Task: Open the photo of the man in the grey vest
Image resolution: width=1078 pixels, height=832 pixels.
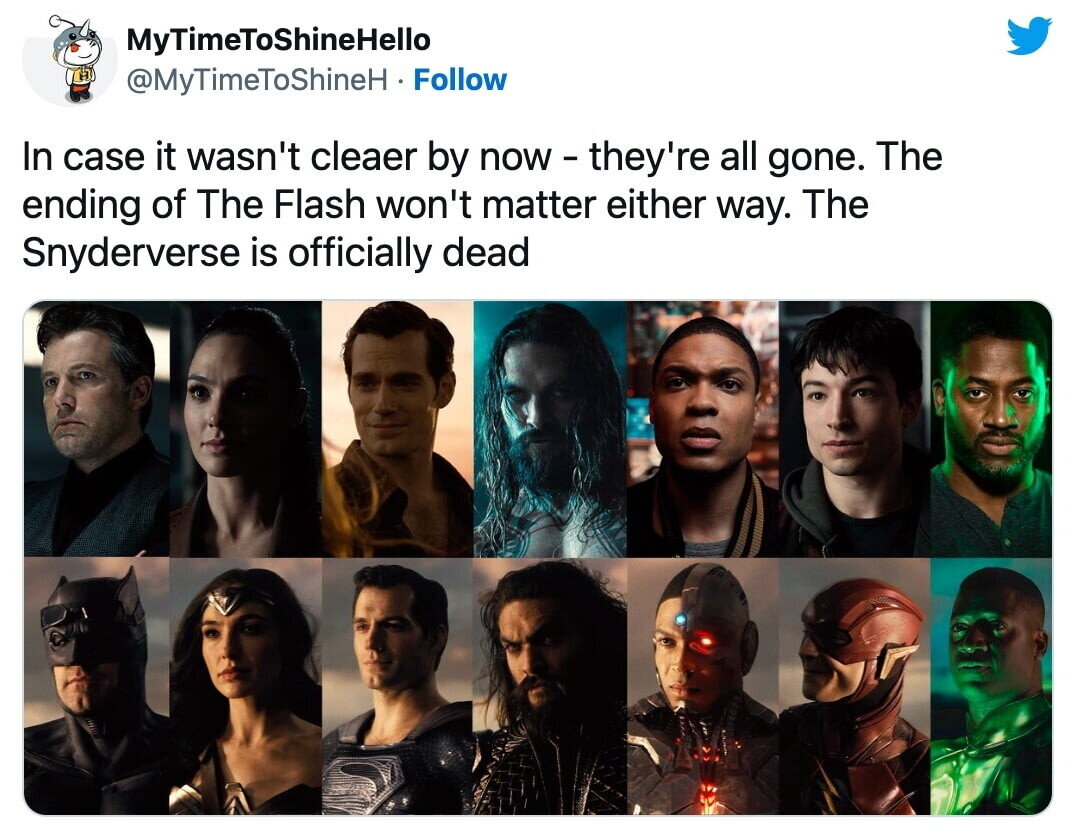Action: [x=97, y=429]
